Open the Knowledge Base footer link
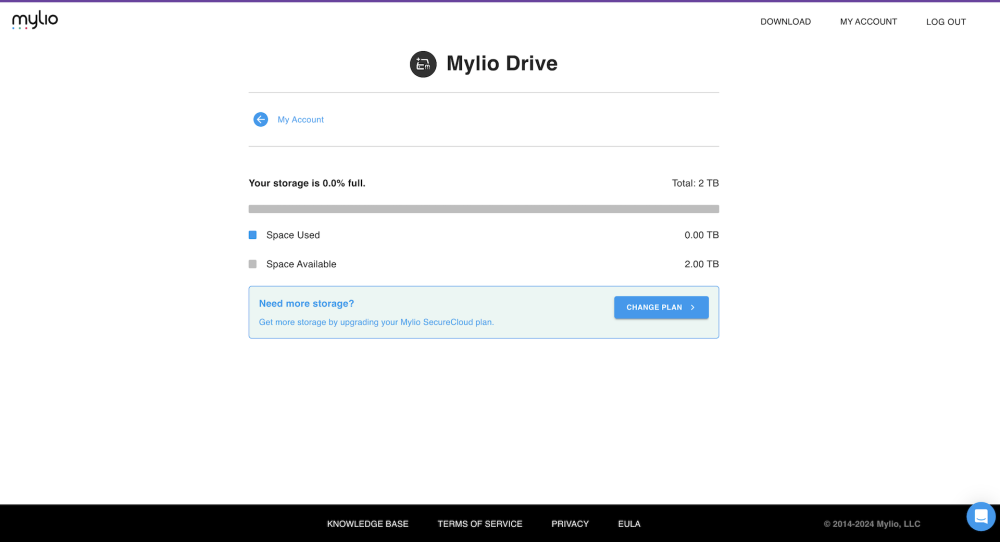 [x=368, y=524]
